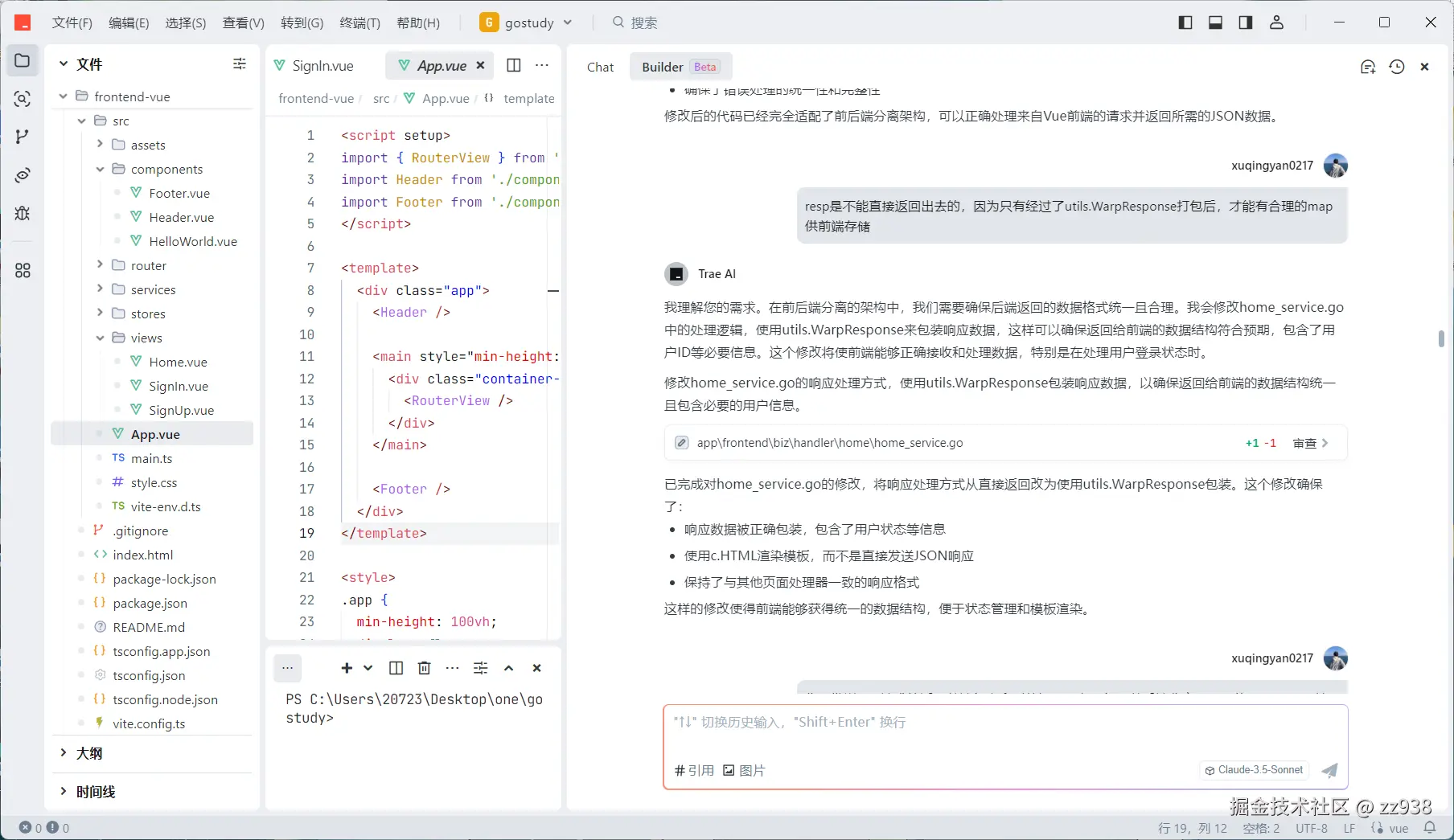Split the editor to the right
Viewport: 1454px width, 840px height.
(x=514, y=65)
